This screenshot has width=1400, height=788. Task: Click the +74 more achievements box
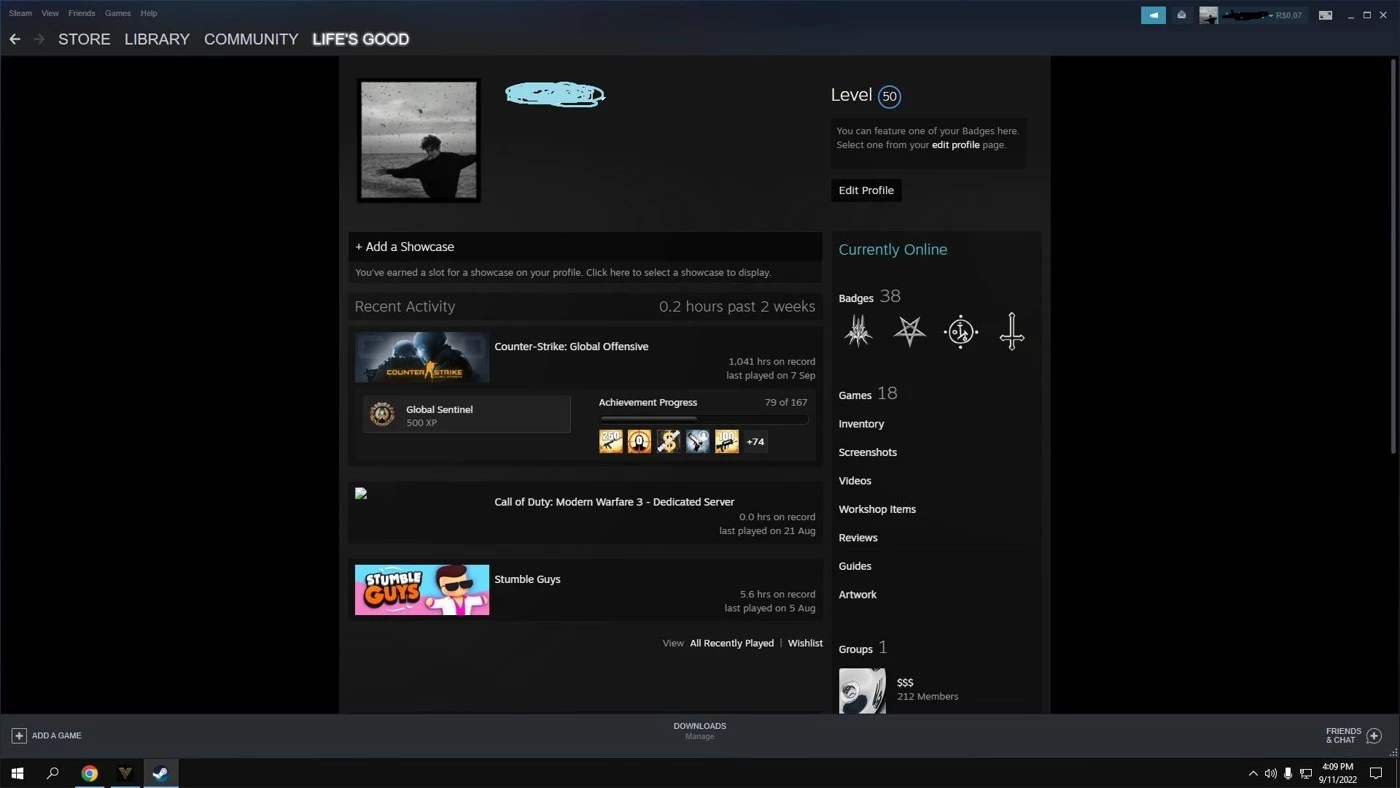click(x=755, y=441)
